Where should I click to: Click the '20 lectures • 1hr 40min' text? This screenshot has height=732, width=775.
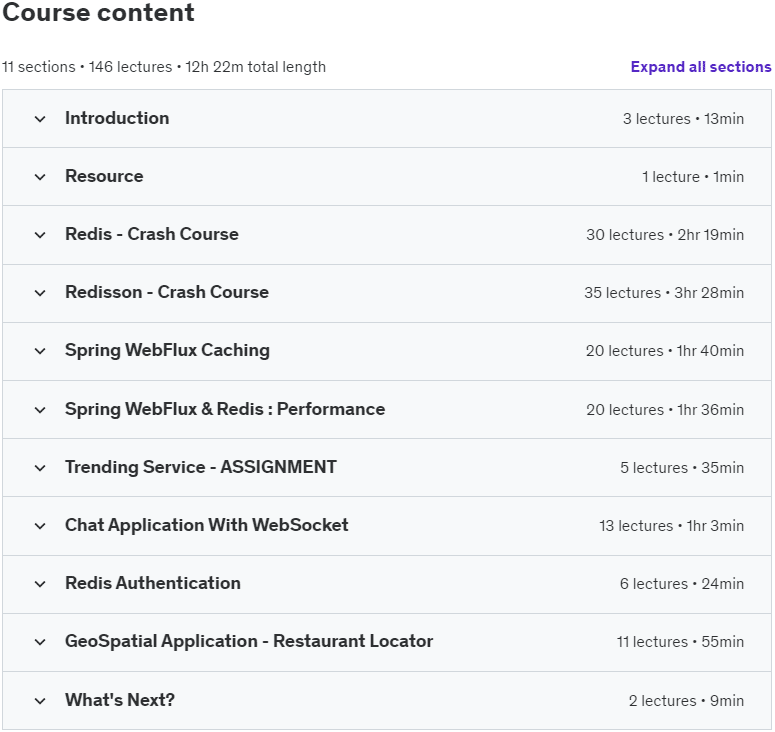coord(665,351)
